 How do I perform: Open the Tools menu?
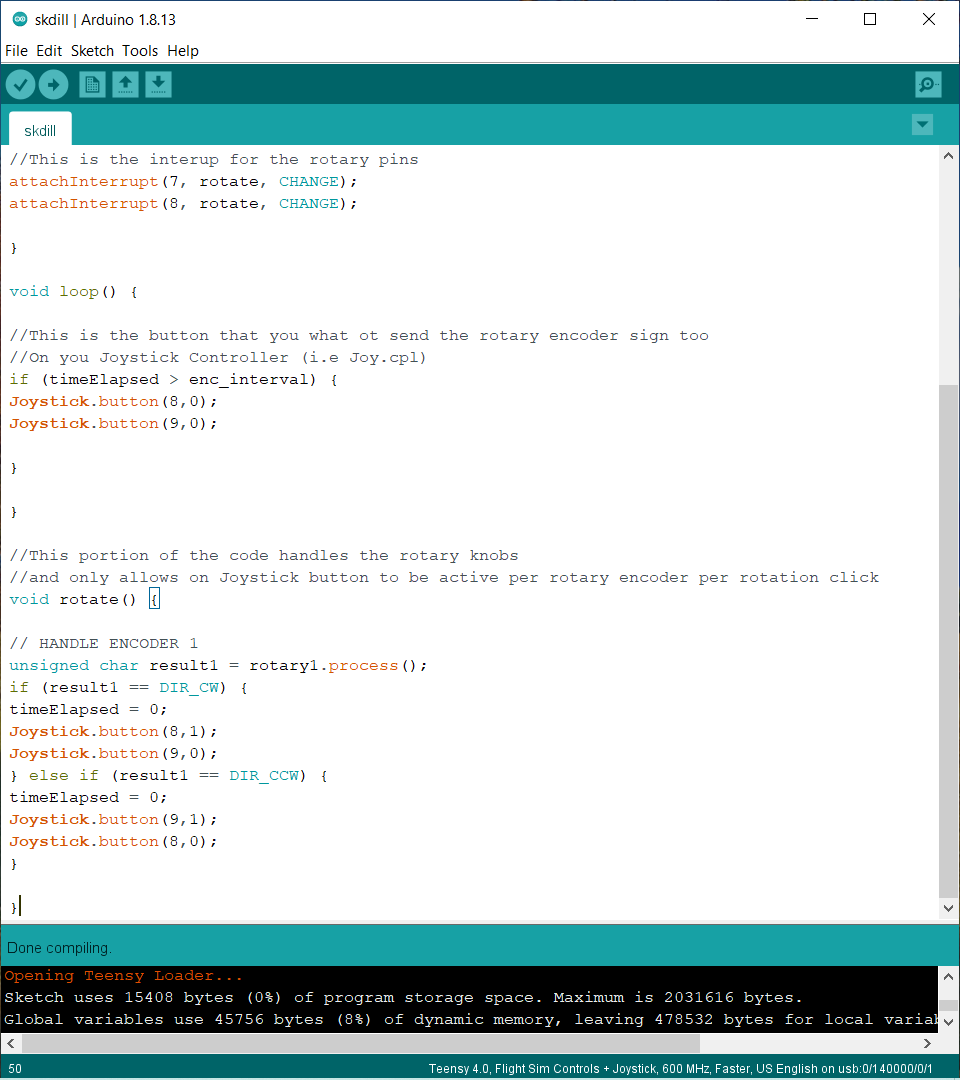140,51
